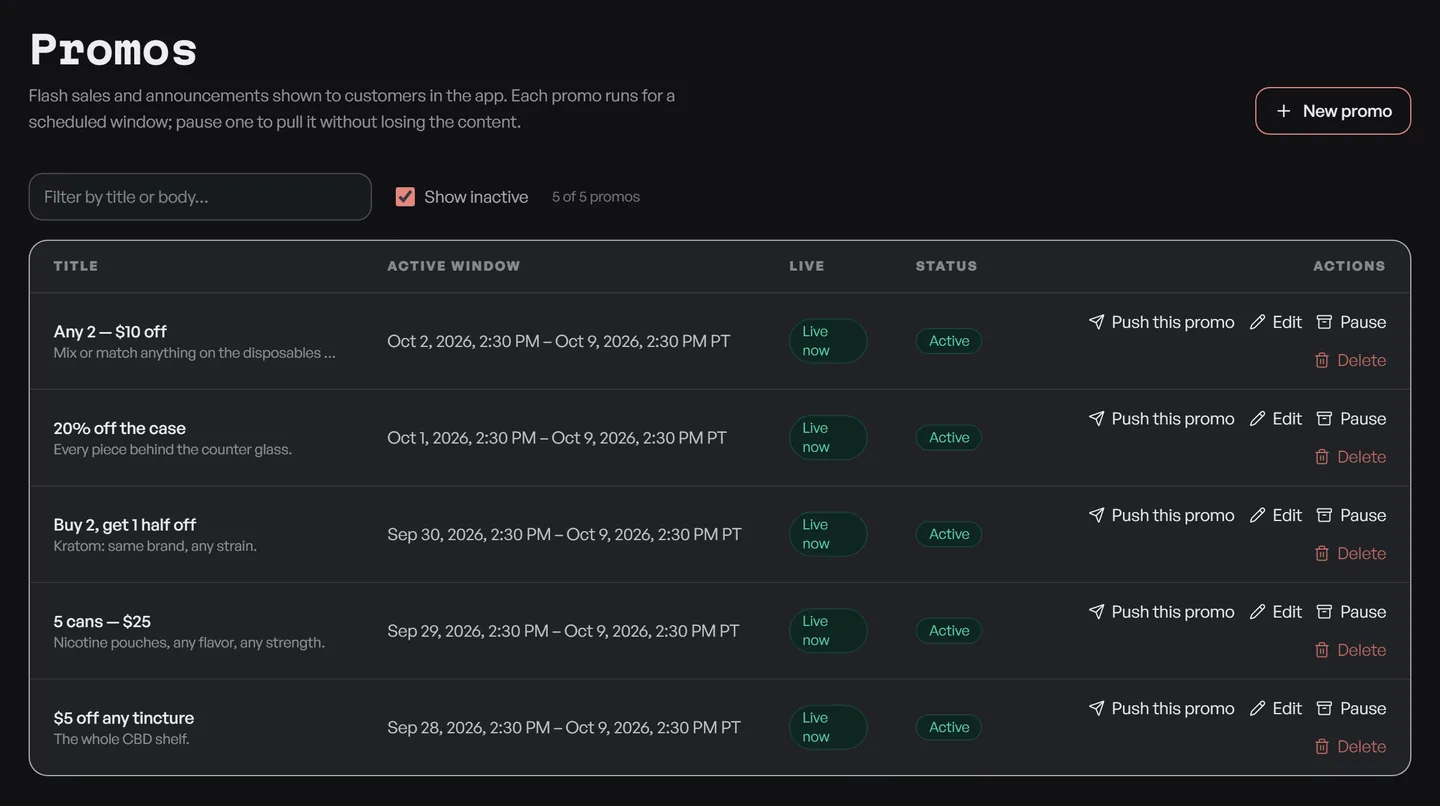Click the Title column header
Image resolution: width=1440 pixels, height=806 pixels.
tap(76, 266)
